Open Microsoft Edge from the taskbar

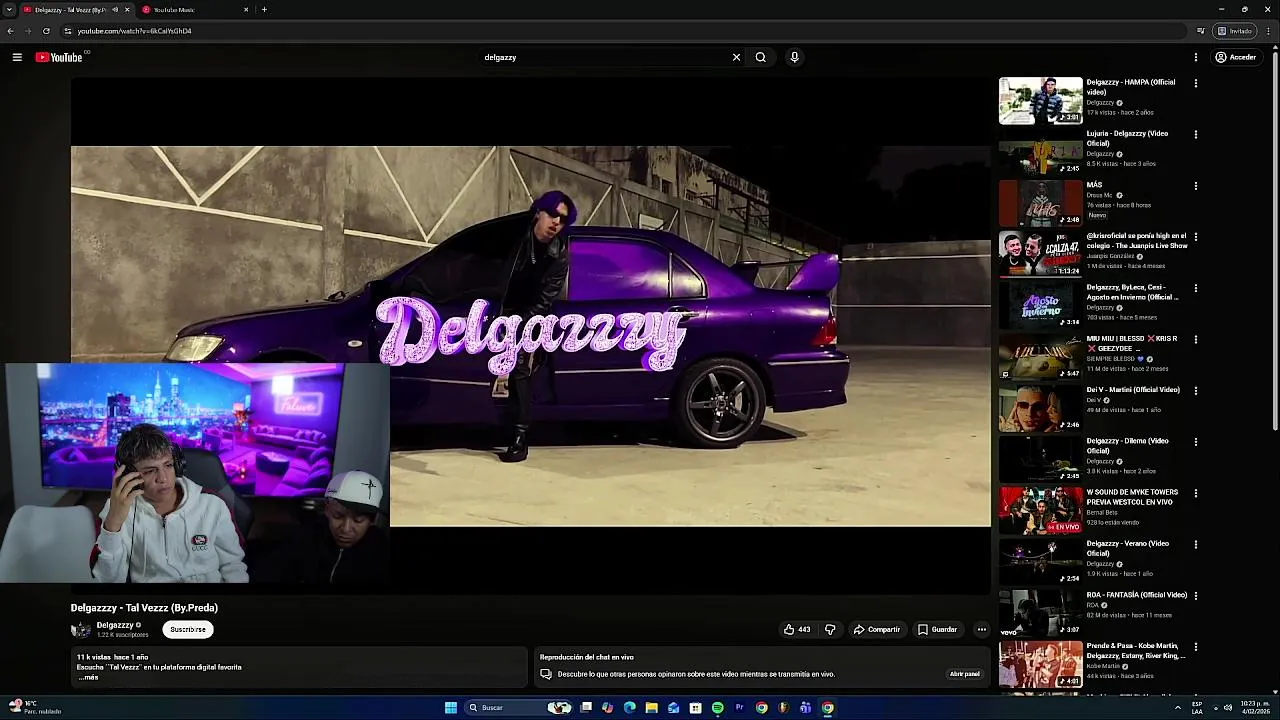[x=630, y=708]
